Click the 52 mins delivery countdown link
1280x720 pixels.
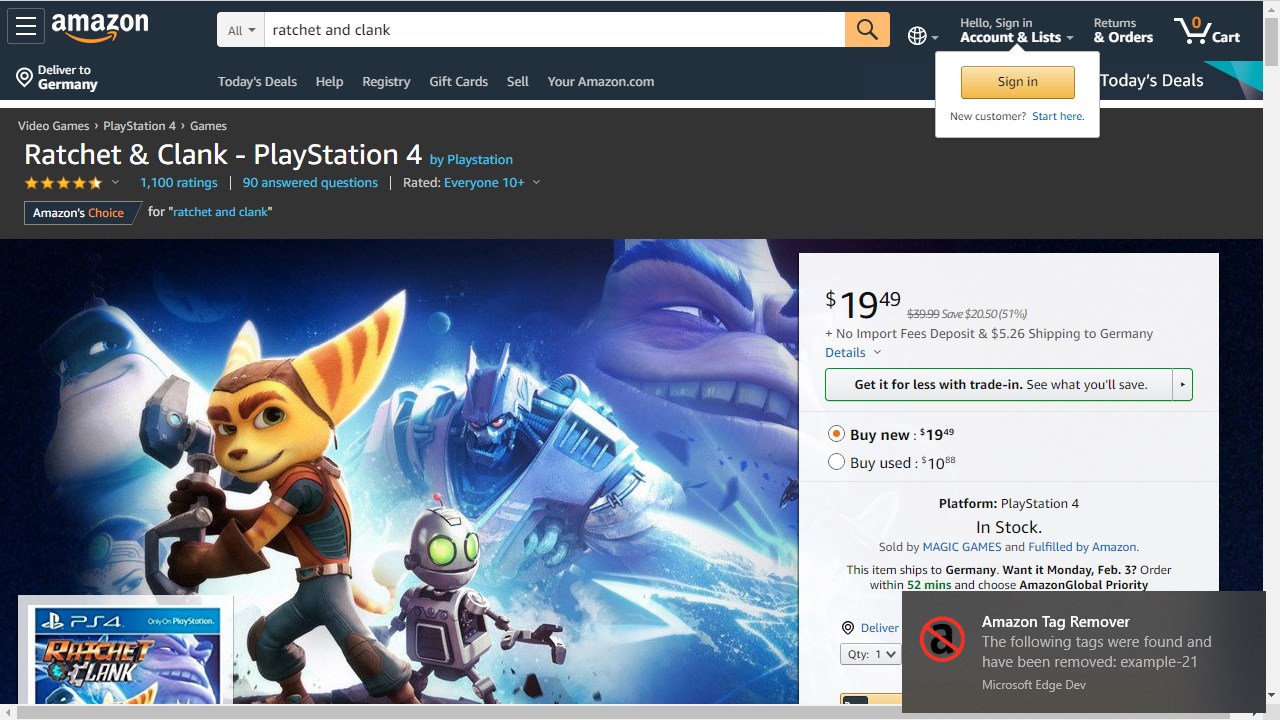tap(929, 585)
